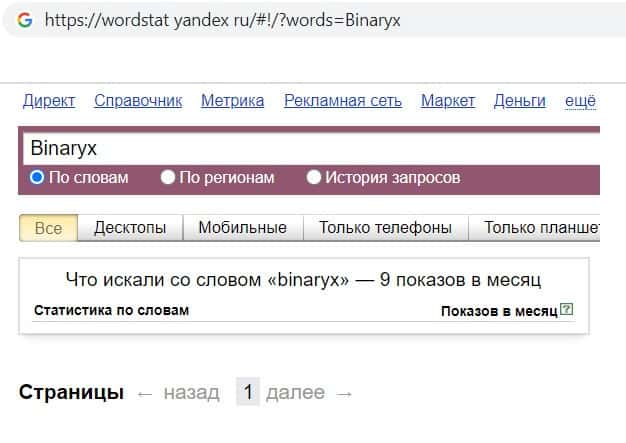Switch to the Мобильные tab

point(243,228)
